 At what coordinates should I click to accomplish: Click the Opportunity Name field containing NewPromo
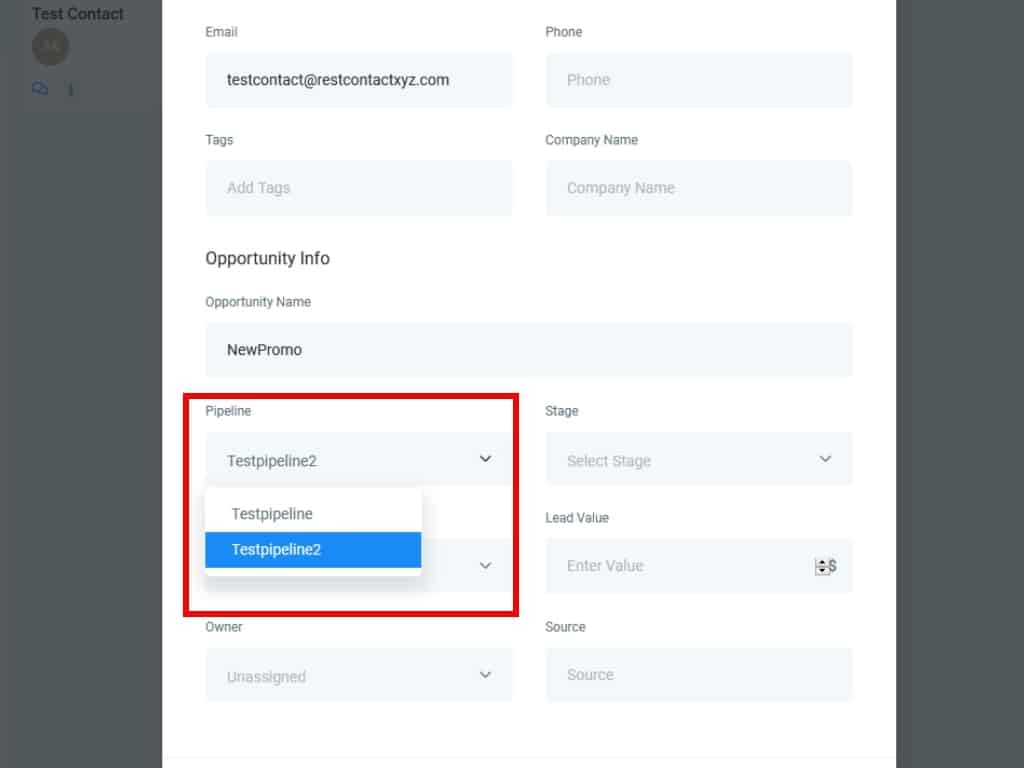tap(528, 350)
